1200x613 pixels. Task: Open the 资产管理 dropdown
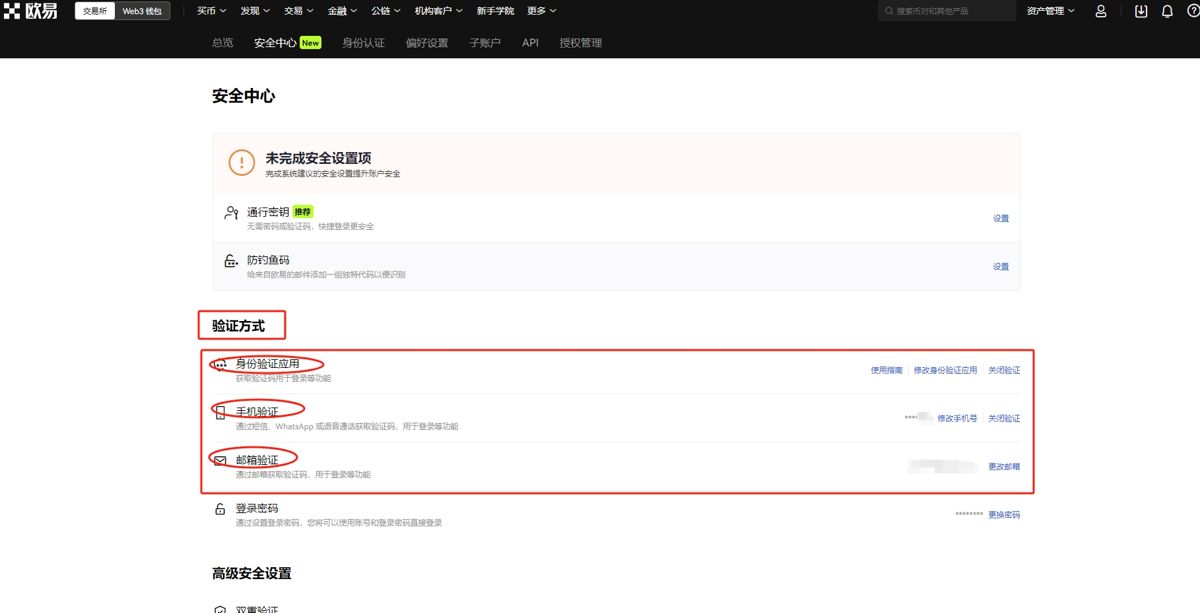[1052, 11]
